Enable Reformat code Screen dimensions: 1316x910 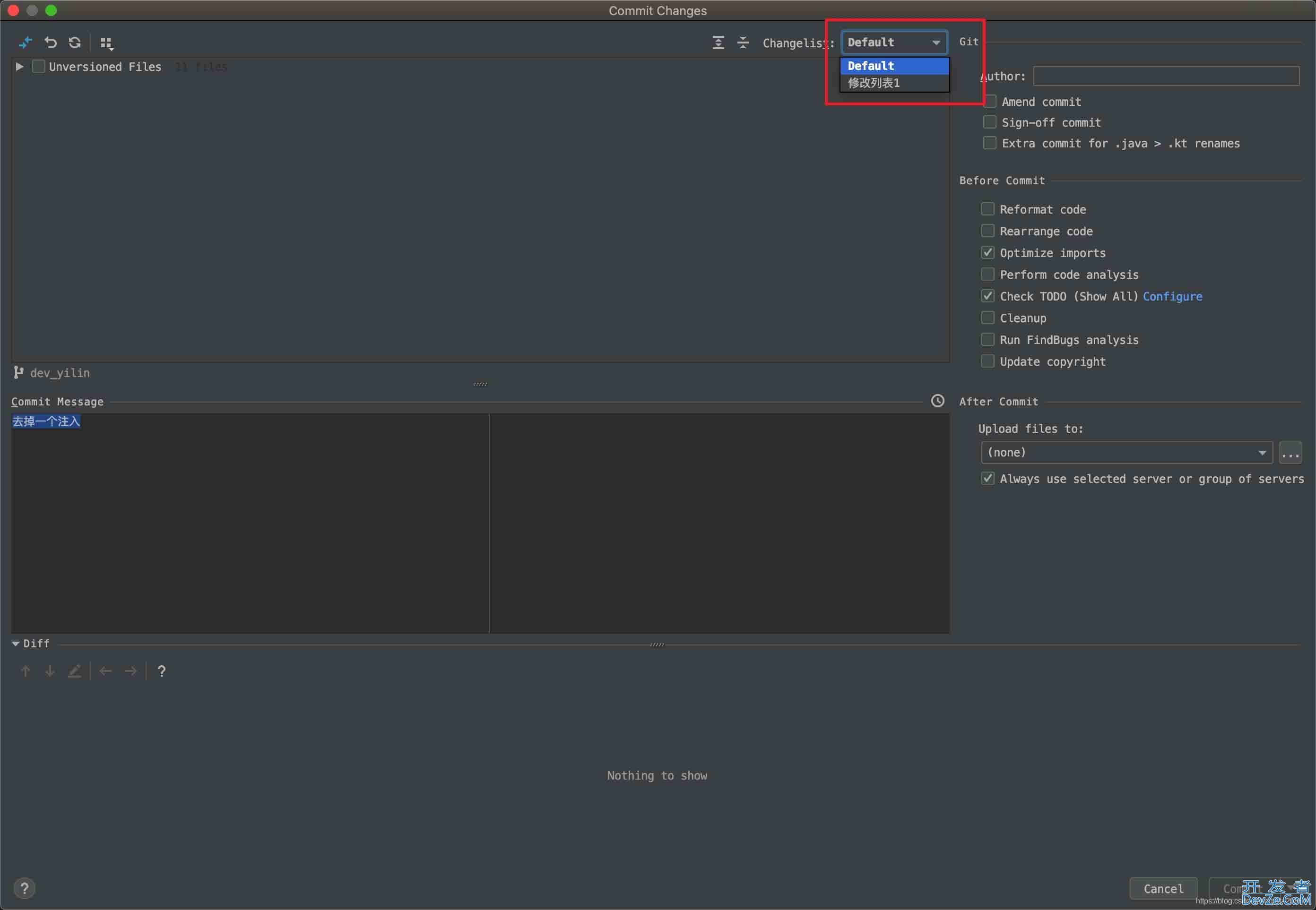coord(987,209)
